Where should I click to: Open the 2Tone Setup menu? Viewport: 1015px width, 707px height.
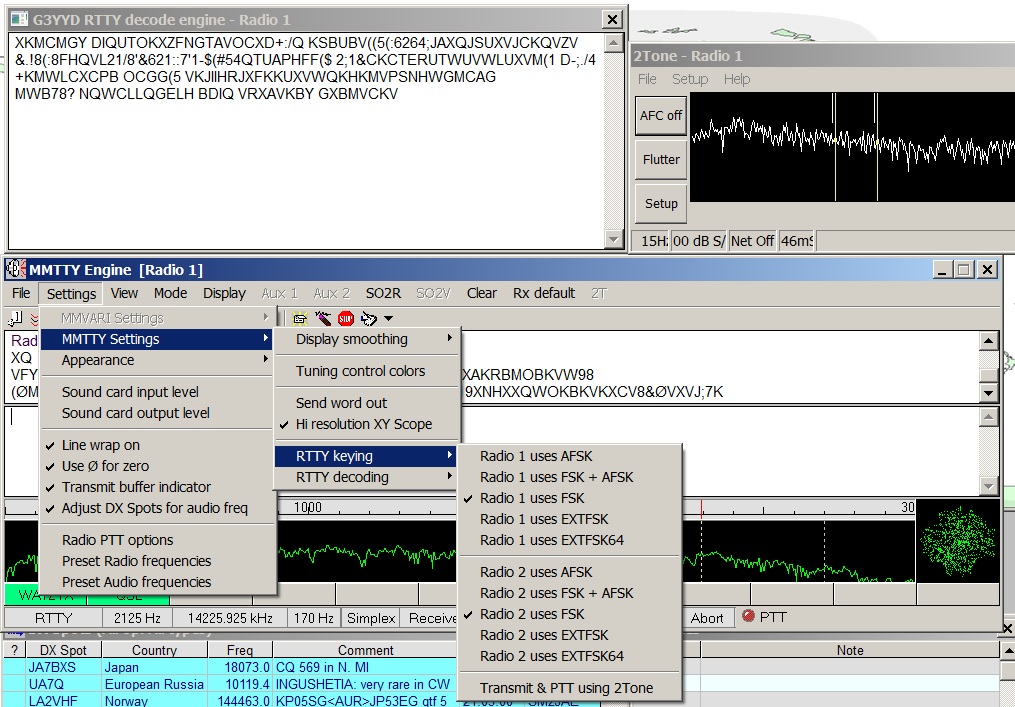(689, 79)
